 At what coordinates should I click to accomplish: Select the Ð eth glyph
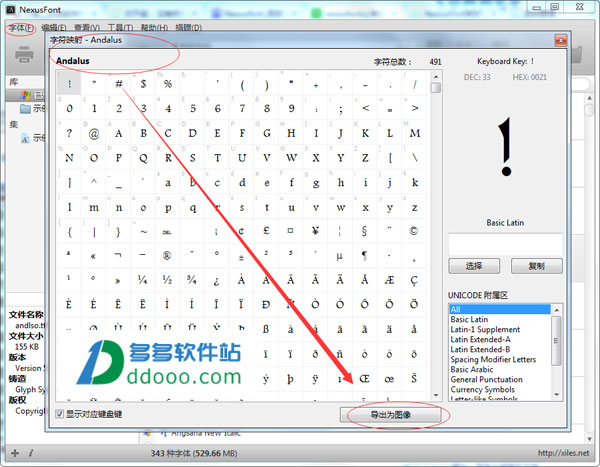click(x=266, y=305)
